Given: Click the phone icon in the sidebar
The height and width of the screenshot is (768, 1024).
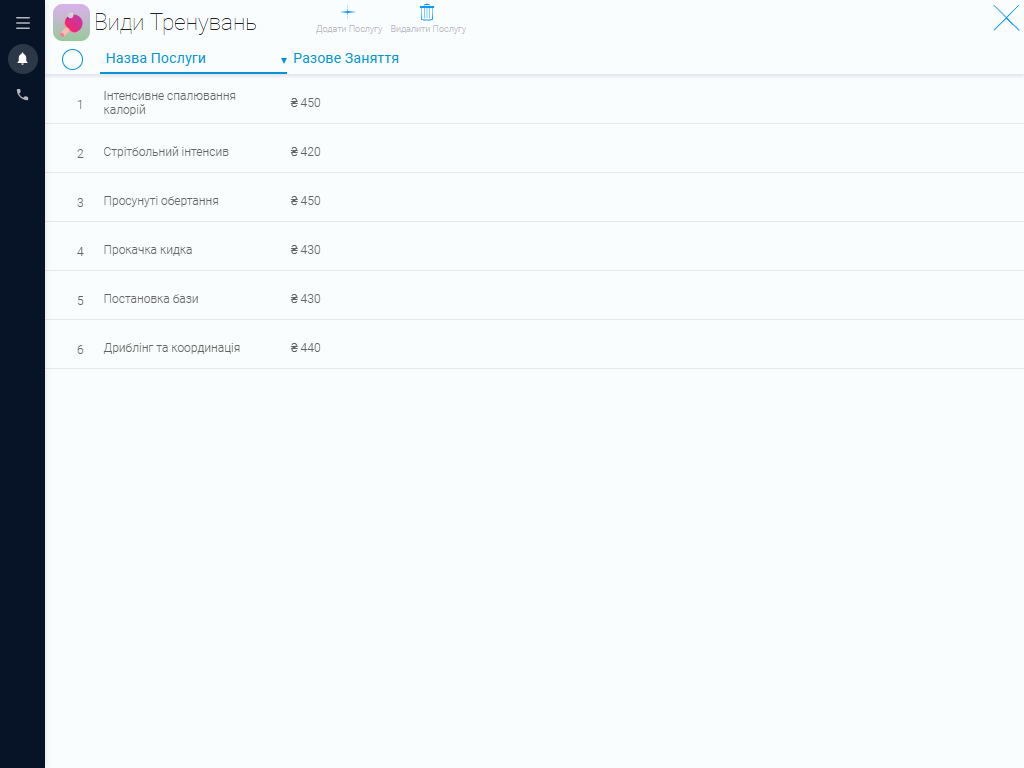Looking at the screenshot, I should click(x=23, y=95).
